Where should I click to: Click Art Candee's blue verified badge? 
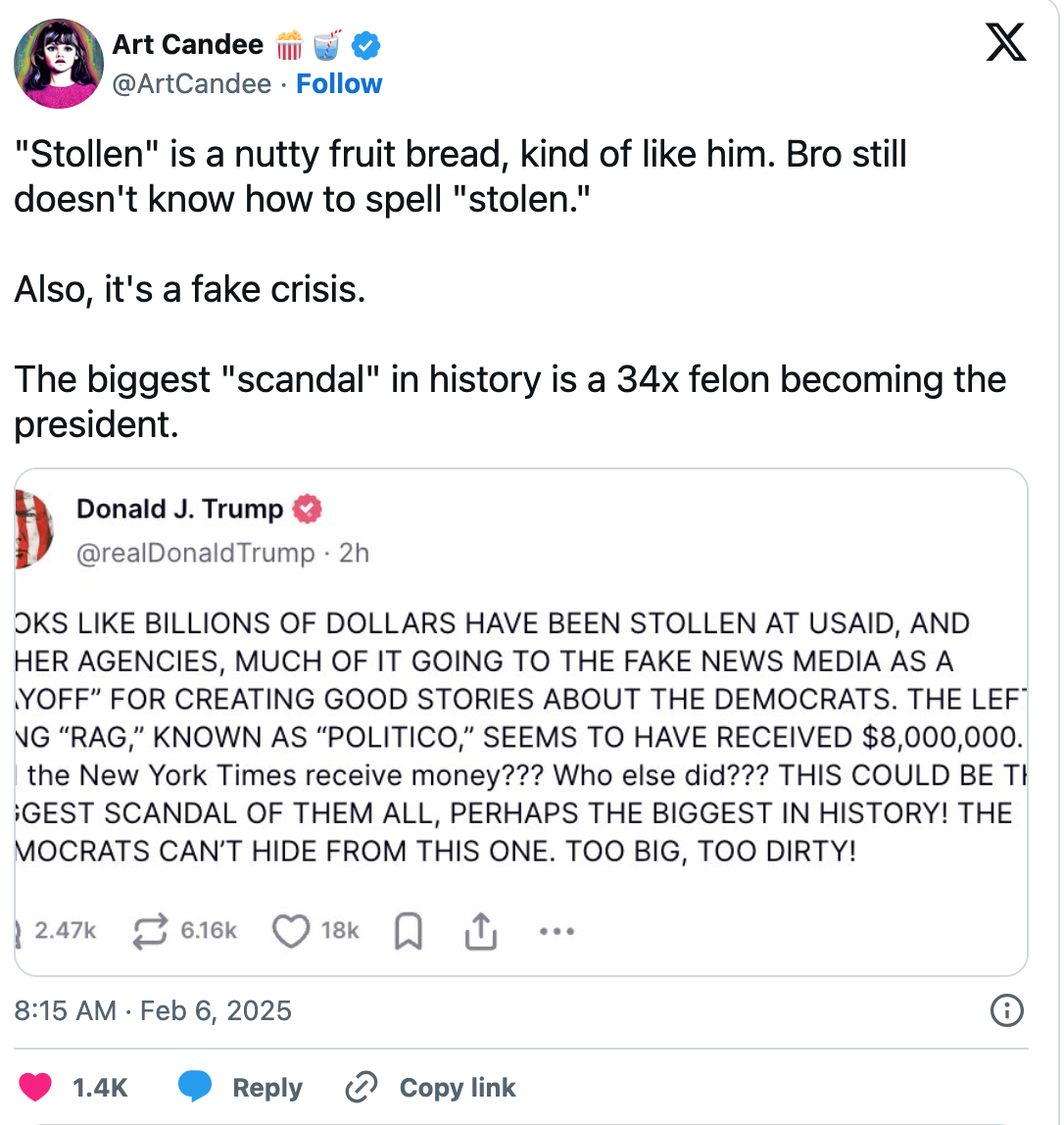367,44
